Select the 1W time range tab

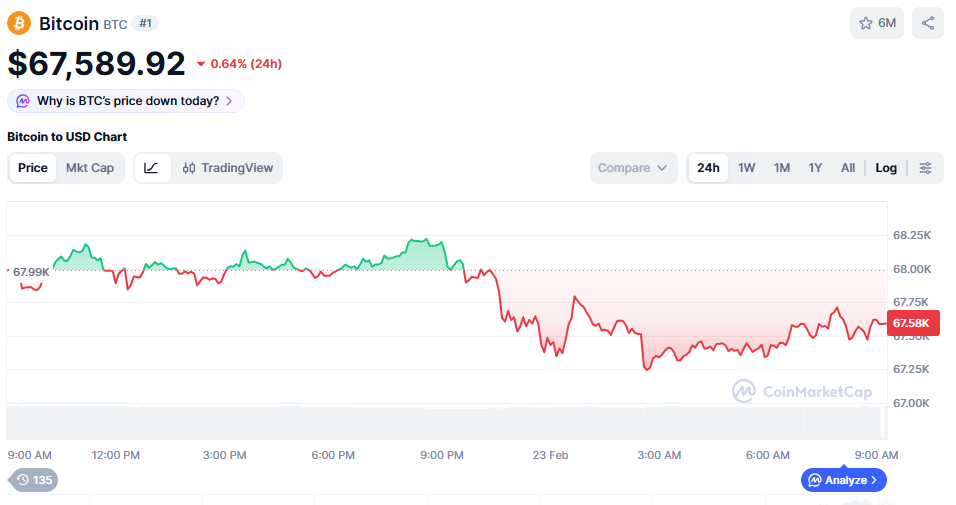746,168
